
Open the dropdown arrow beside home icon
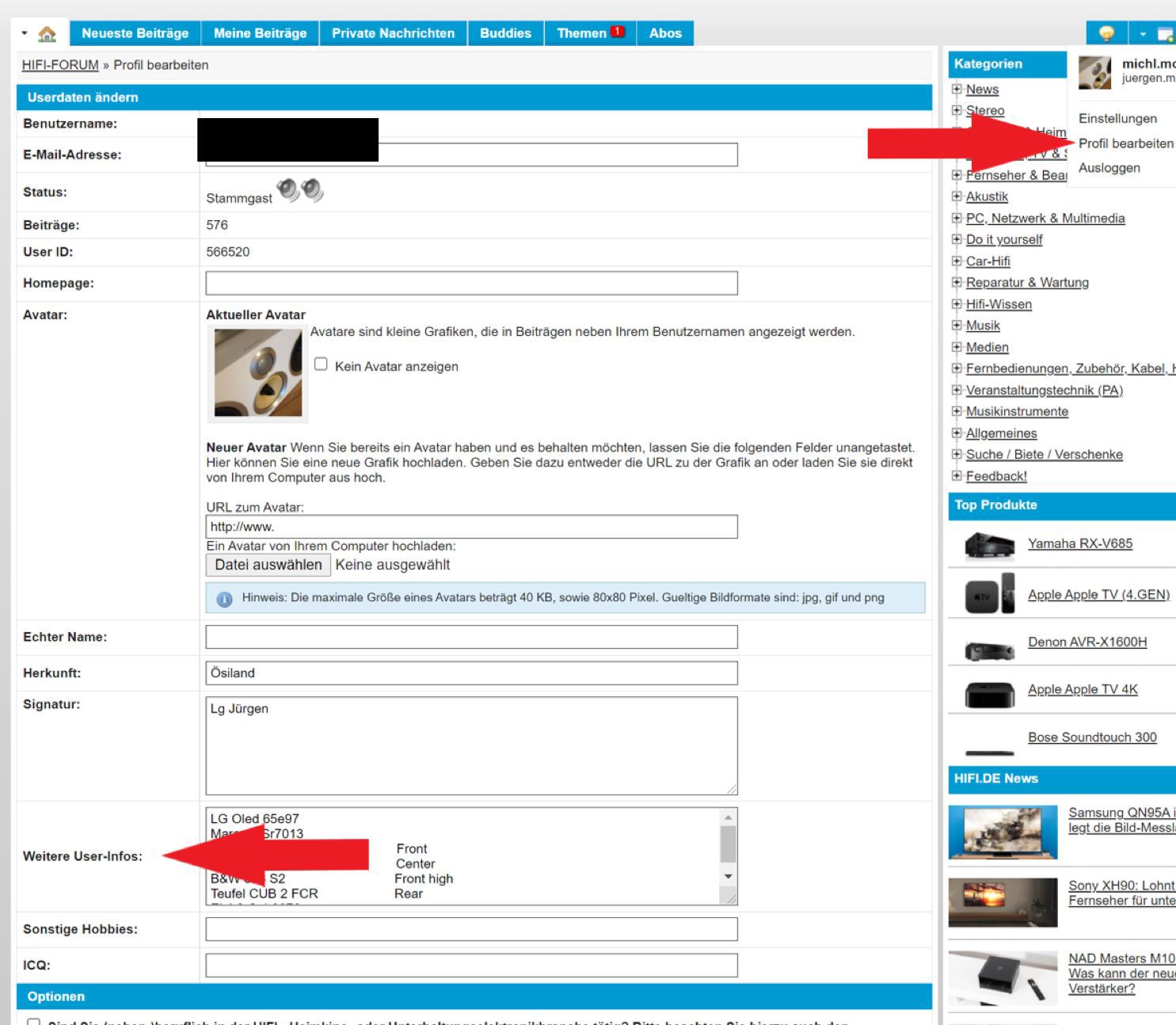pos(25,33)
